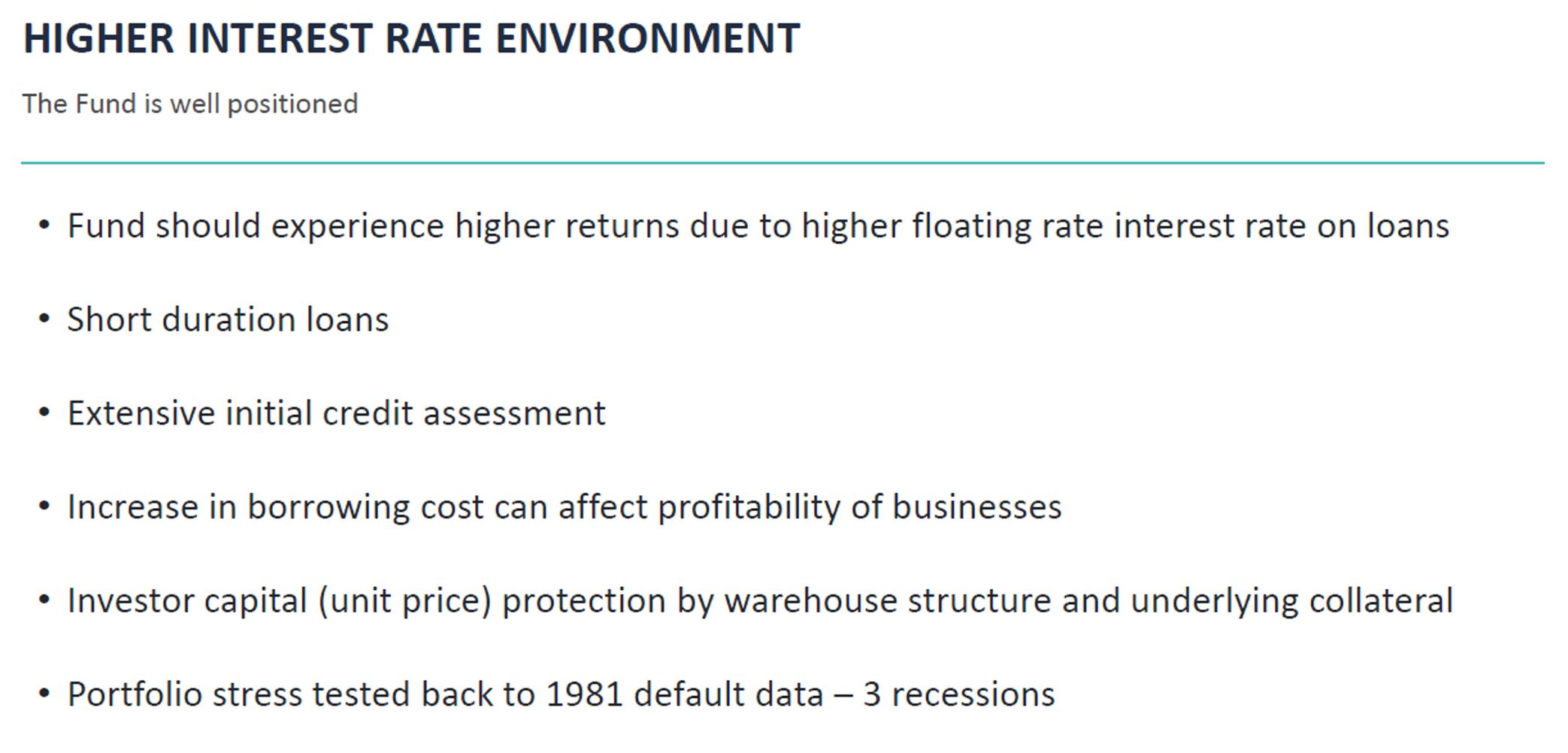
Task: Select the 'Short duration loans' bullet text
Action: 229,319
